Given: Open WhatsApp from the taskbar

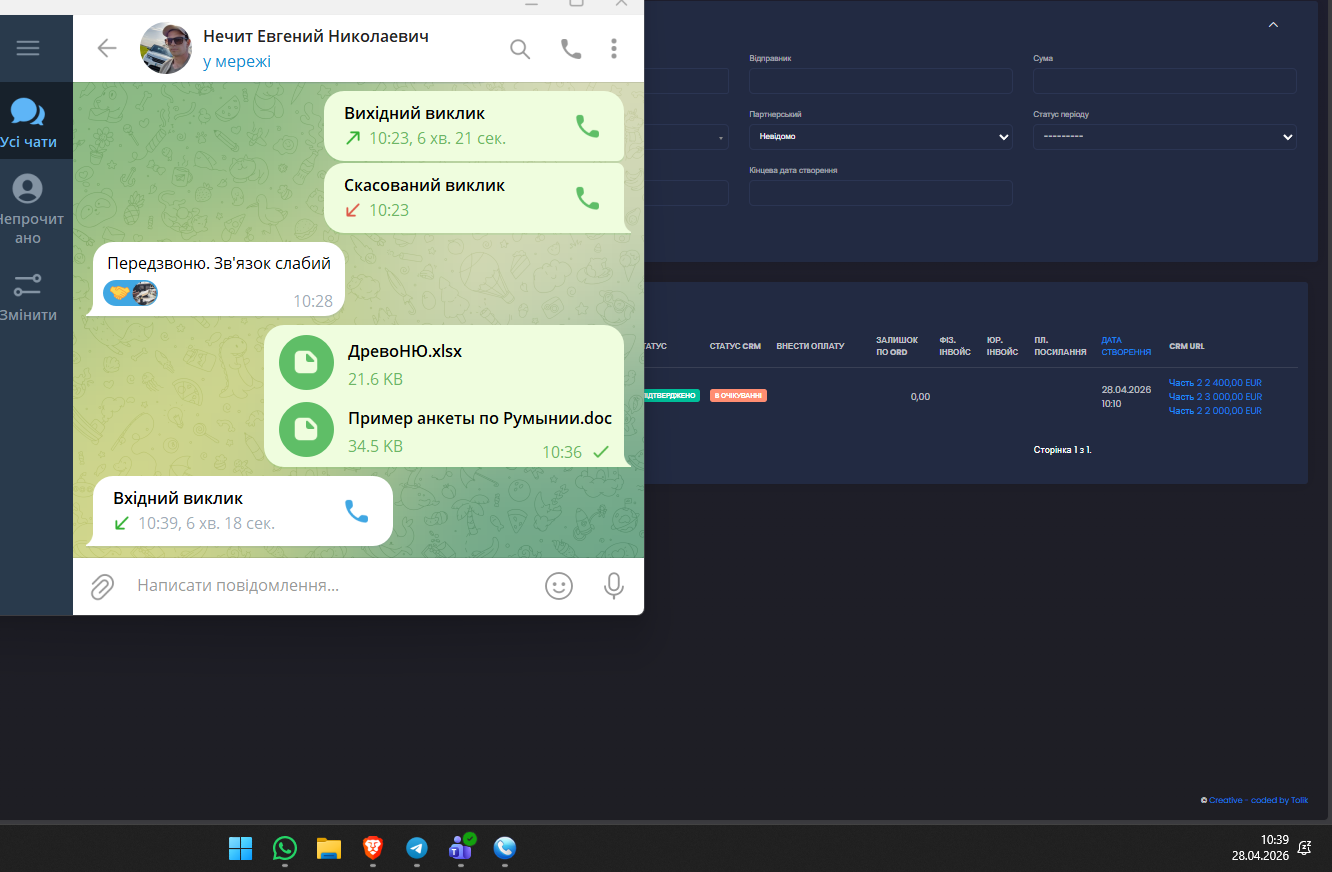Looking at the screenshot, I should pyautogui.click(x=285, y=848).
